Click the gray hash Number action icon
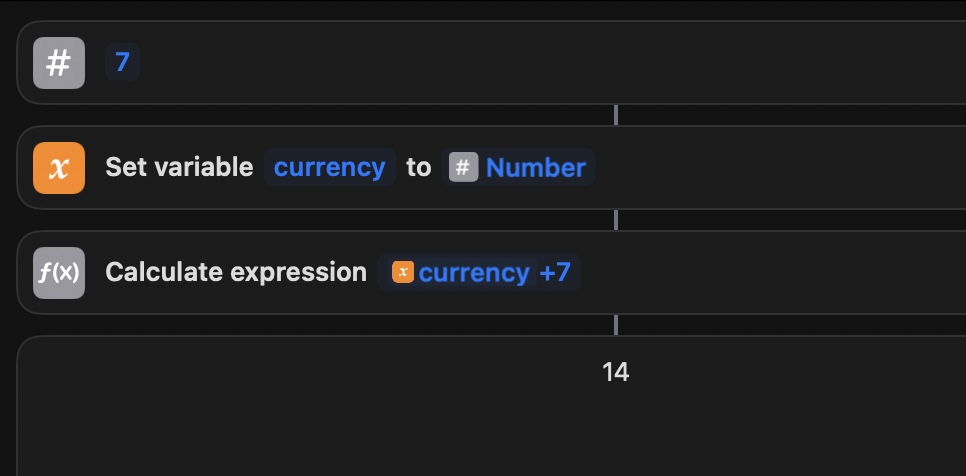Screen dimensions: 966x476 (59, 63)
